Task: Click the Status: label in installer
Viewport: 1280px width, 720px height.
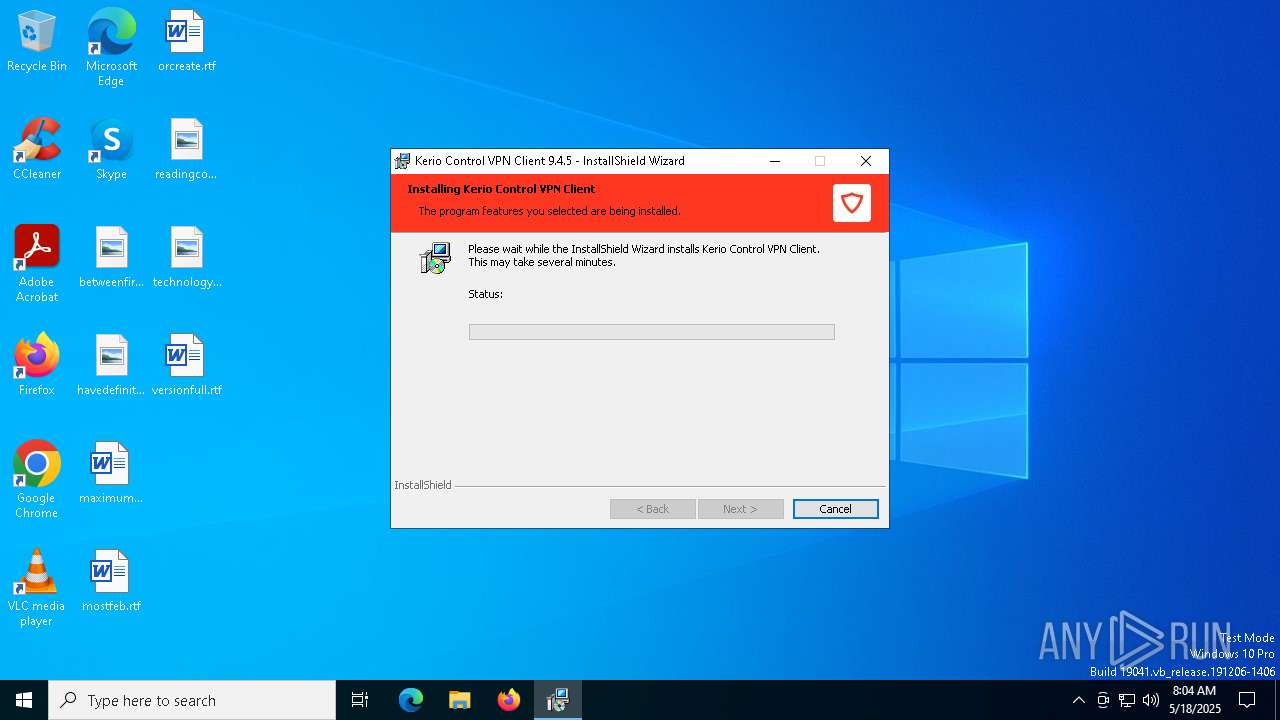Action: click(x=486, y=294)
